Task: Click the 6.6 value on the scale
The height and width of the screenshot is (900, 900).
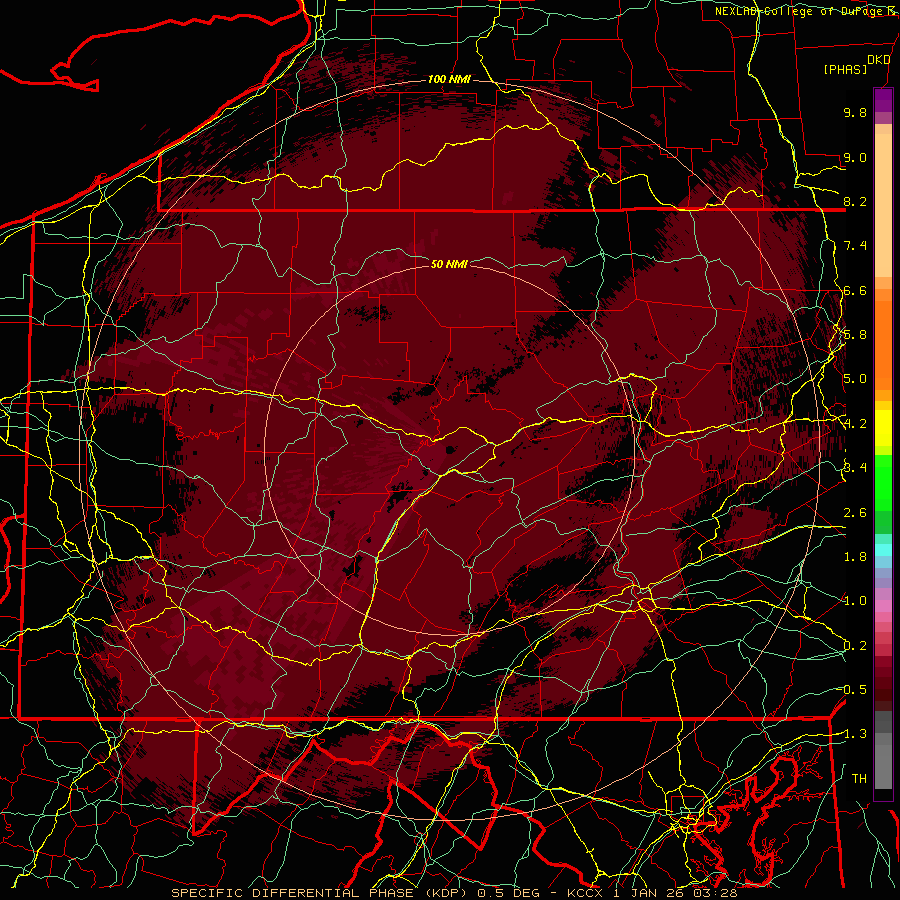Action: 855,290
